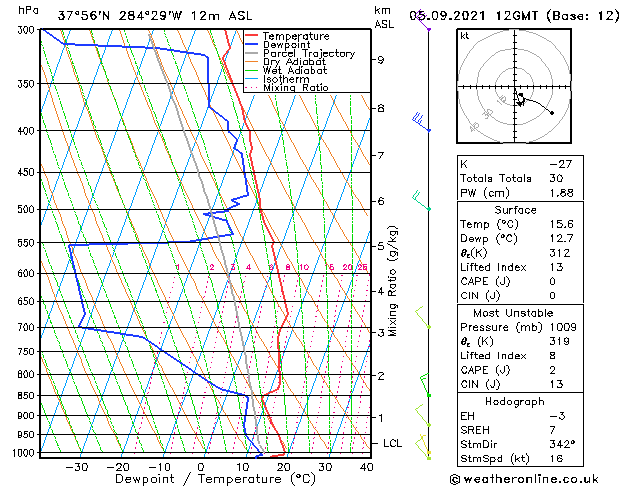Image resolution: width=629 pixels, height=486 pixels.
Task: Click the Temperature red legend line
Action: click(252, 36)
